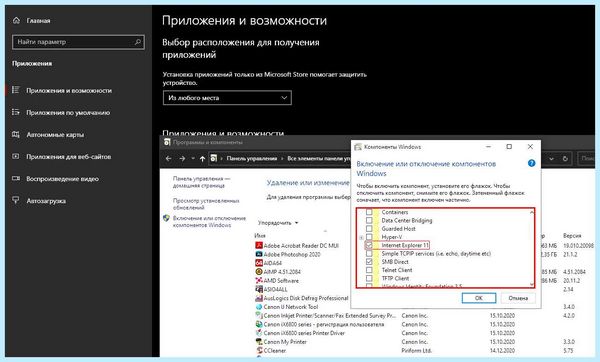
Task: Open the Автозагрузка settings section
Action: point(46,201)
